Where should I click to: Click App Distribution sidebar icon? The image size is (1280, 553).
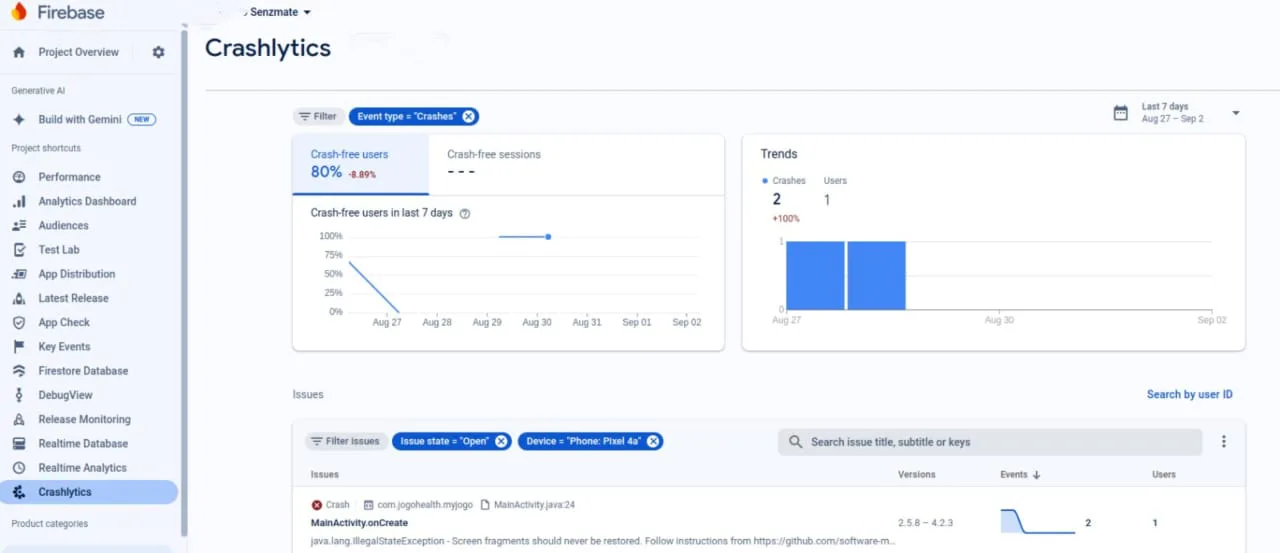[x=19, y=274]
